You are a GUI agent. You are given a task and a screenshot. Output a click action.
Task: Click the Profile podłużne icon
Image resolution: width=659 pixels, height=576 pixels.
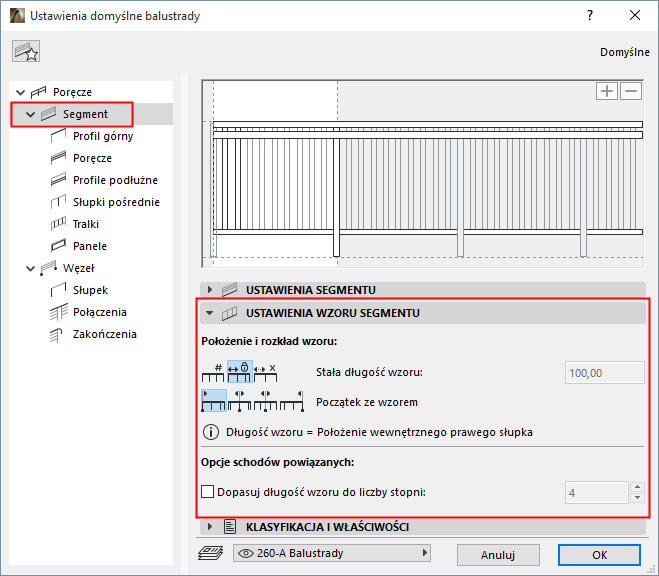58,180
